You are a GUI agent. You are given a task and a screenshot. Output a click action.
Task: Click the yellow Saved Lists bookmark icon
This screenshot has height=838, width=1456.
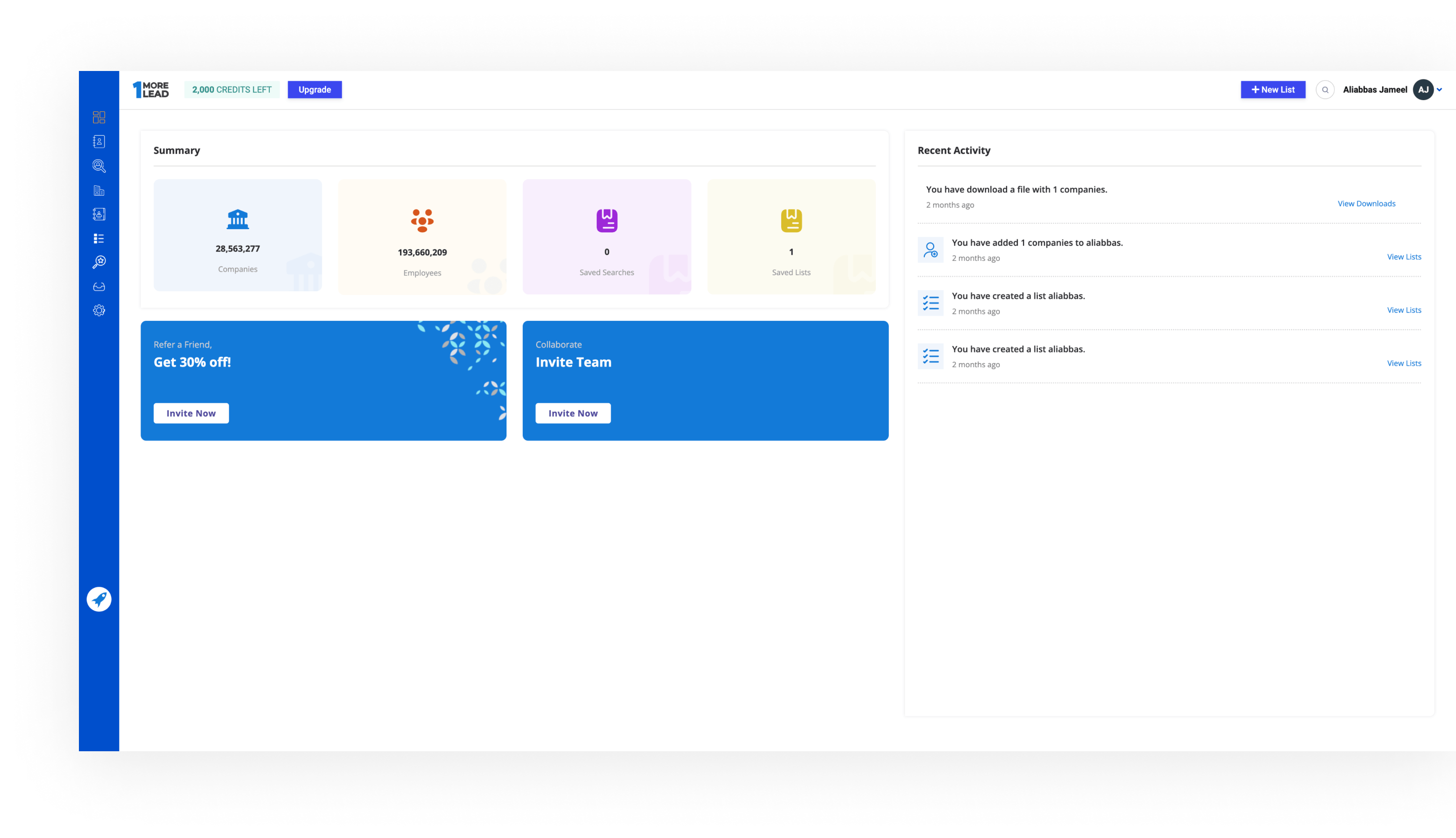click(792, 220)
